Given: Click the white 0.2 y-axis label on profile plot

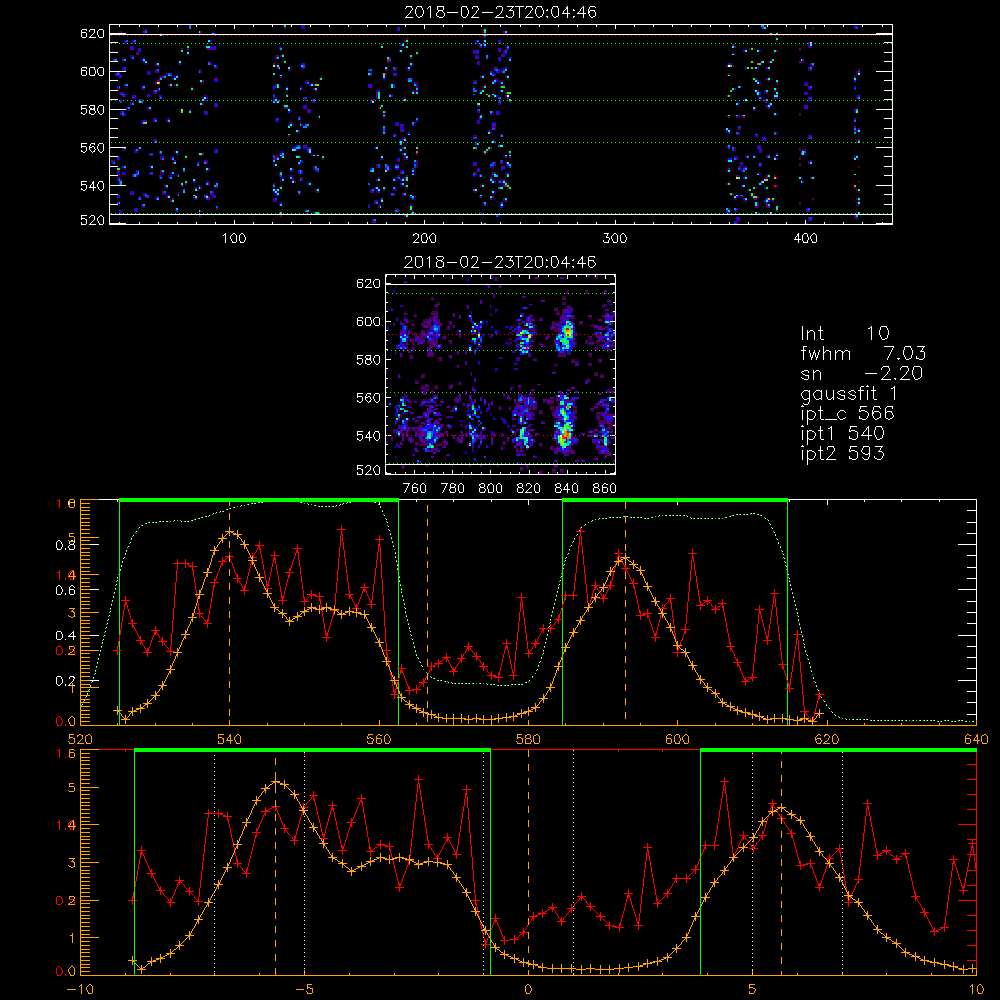Looking at the screenshot, I should click(64, 681).
